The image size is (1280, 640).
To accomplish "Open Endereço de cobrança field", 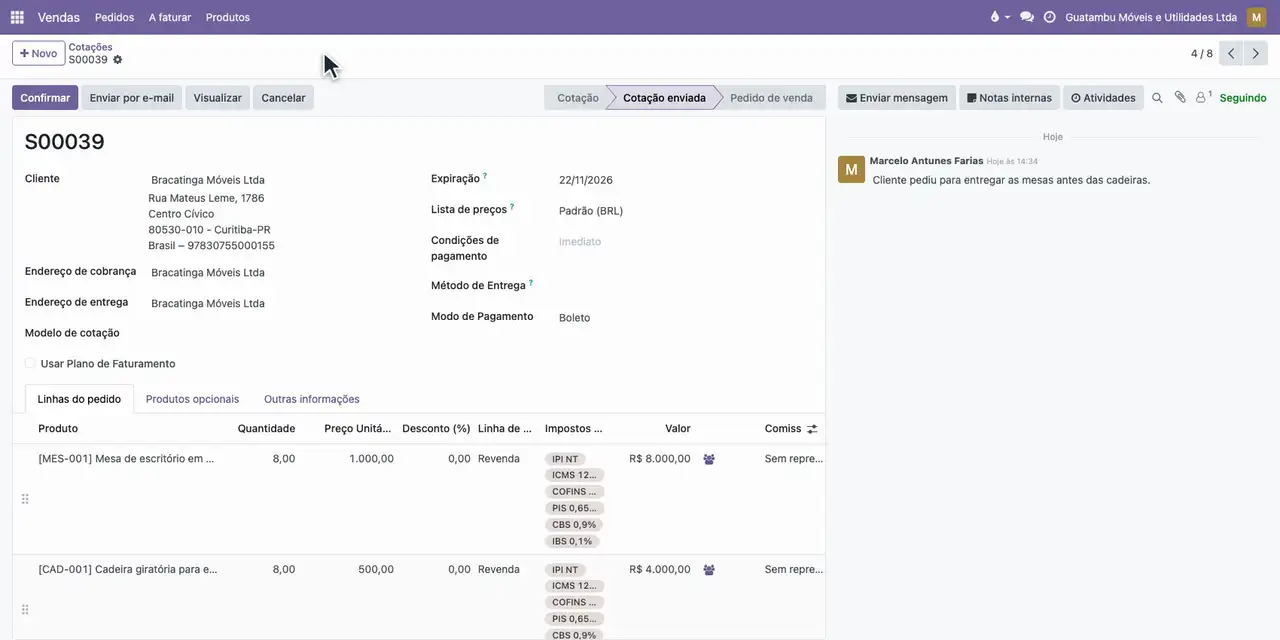I will click(276, 273).
